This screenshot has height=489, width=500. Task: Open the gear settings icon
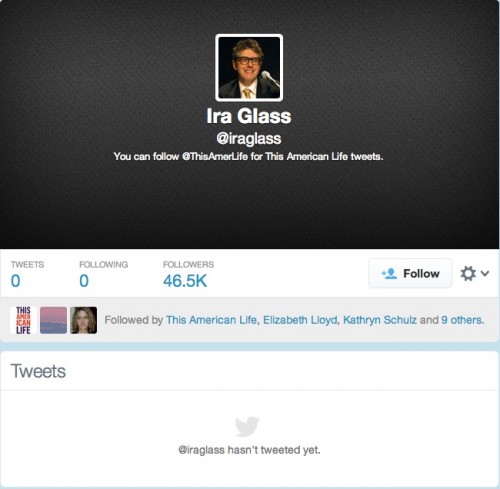pyautogui.click(x=468, y=273)
